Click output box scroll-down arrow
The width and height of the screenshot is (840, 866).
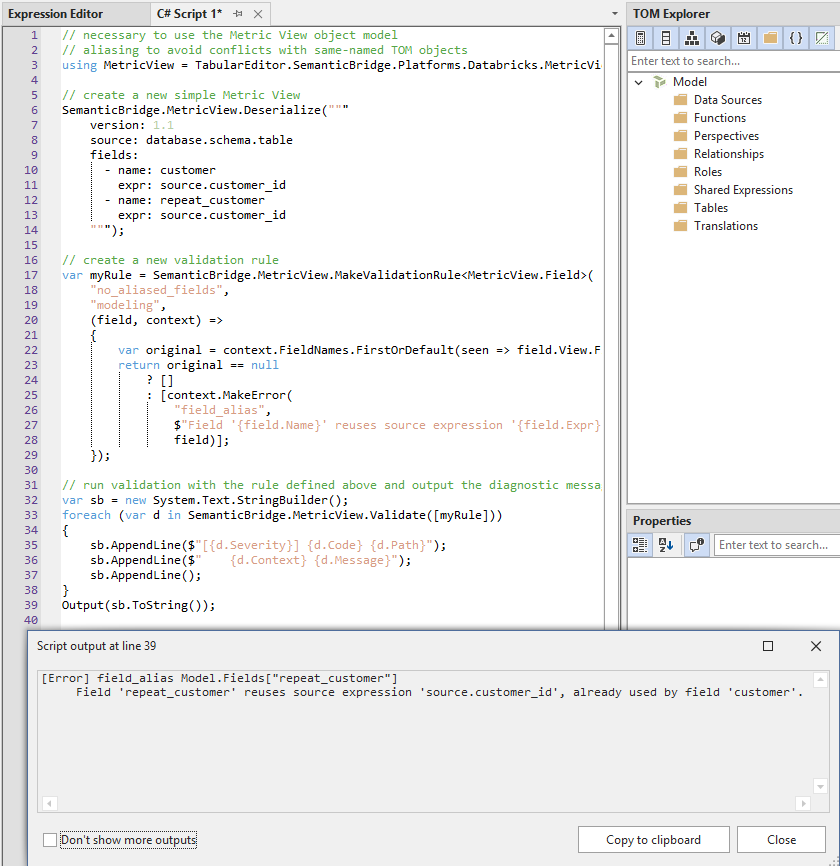coord(820,786)
